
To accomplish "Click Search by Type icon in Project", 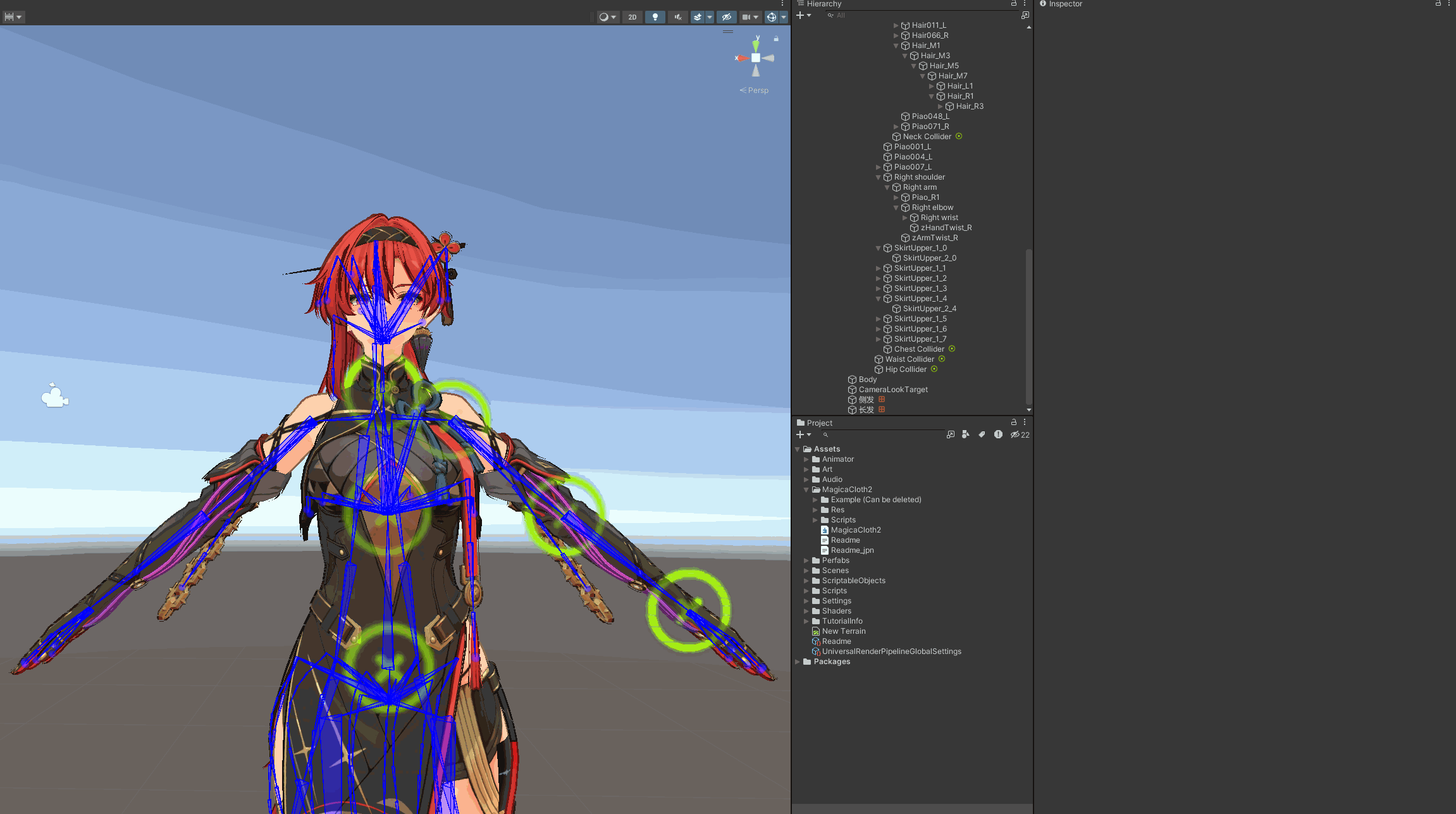I will pyautogui.click(x=965, y=435).
